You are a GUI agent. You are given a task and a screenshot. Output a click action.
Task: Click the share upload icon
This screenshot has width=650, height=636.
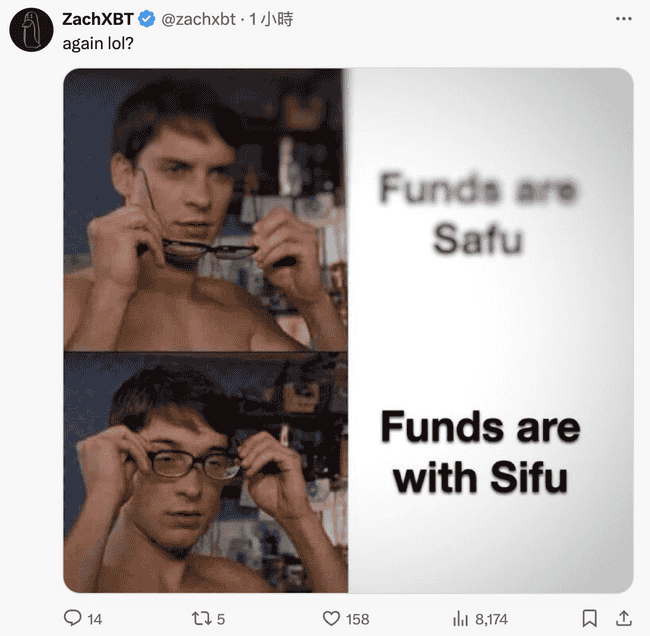coord(623,618)
